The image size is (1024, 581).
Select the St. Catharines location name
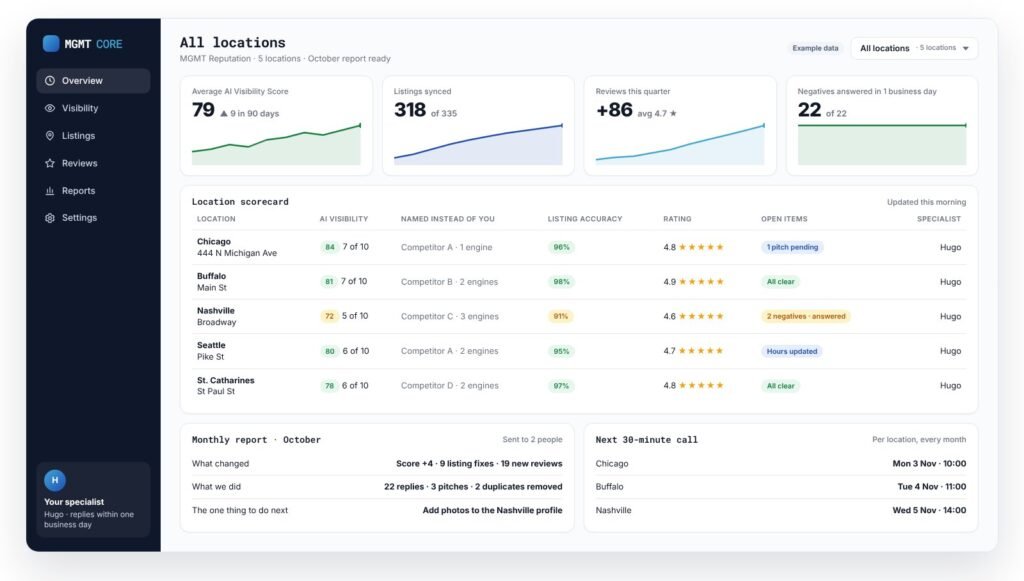[226, 380]
